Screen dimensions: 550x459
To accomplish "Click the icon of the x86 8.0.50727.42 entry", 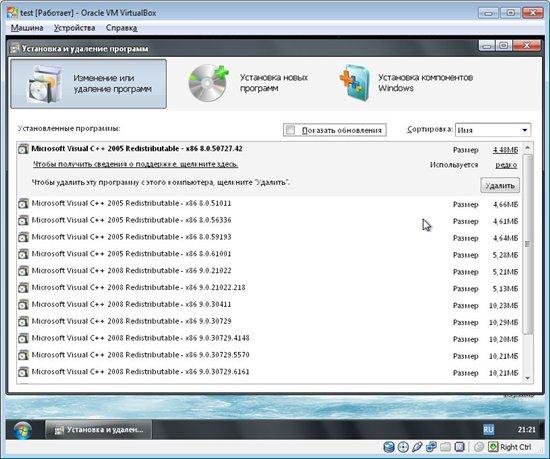I will tap(23, 149).
